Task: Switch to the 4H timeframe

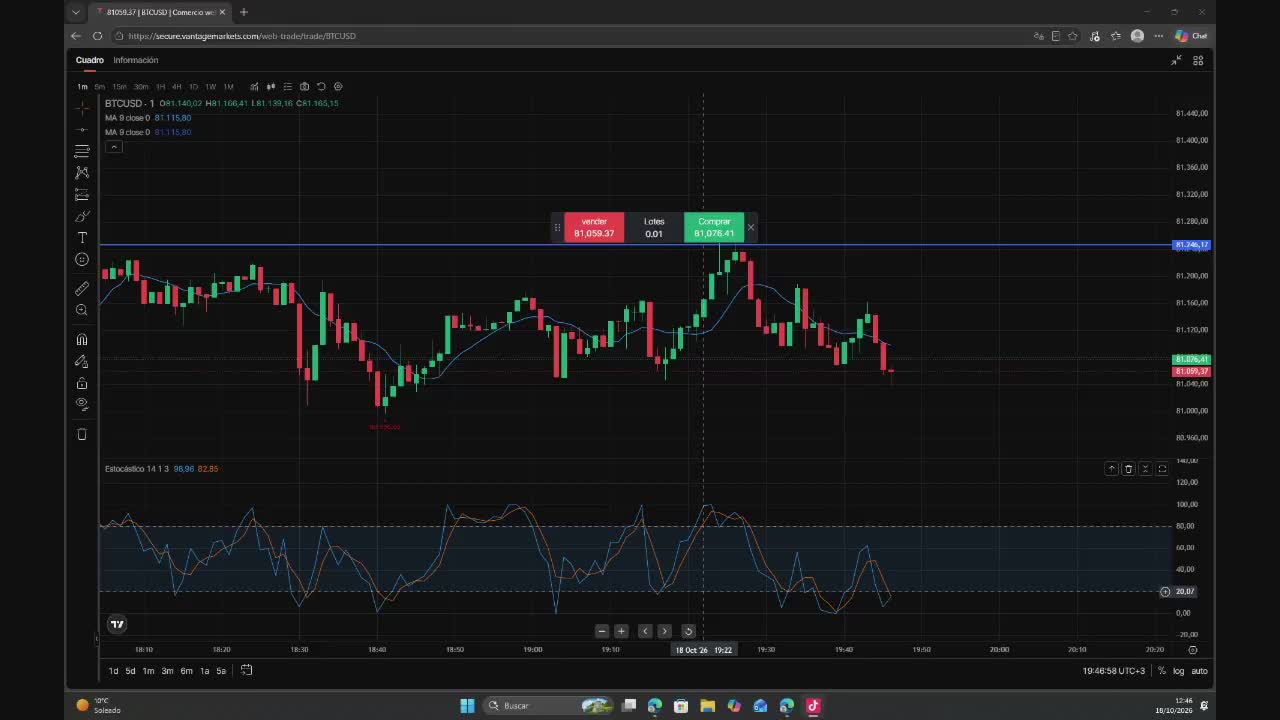Action: [x=177, y=87]
